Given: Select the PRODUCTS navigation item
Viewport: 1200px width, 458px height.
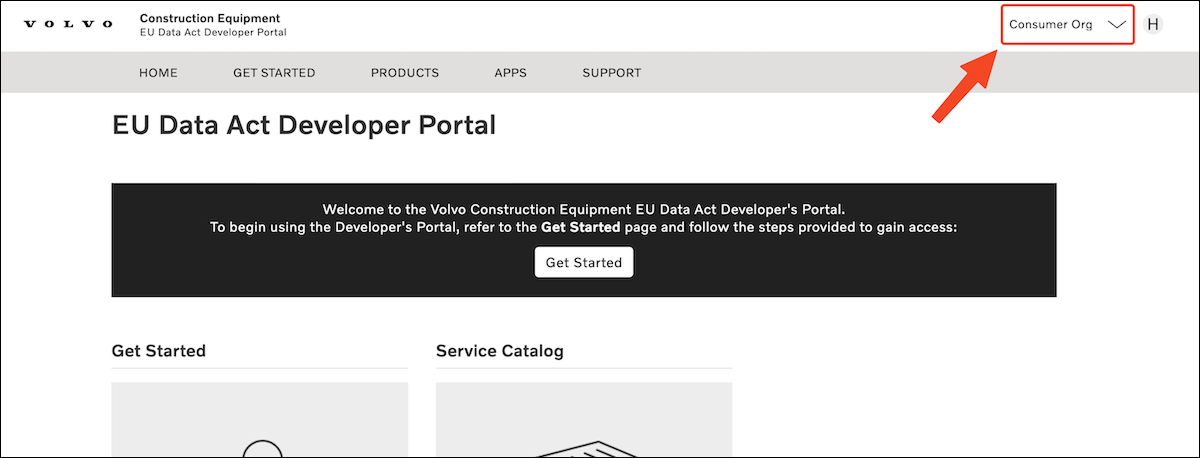Looking at the screenshot, I should [405, 73].
